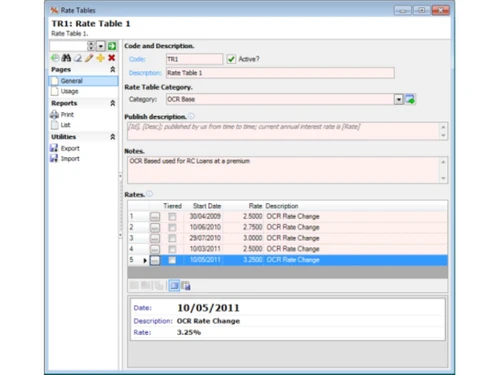Select the 3.2500 rate cell

click(252, 260)
